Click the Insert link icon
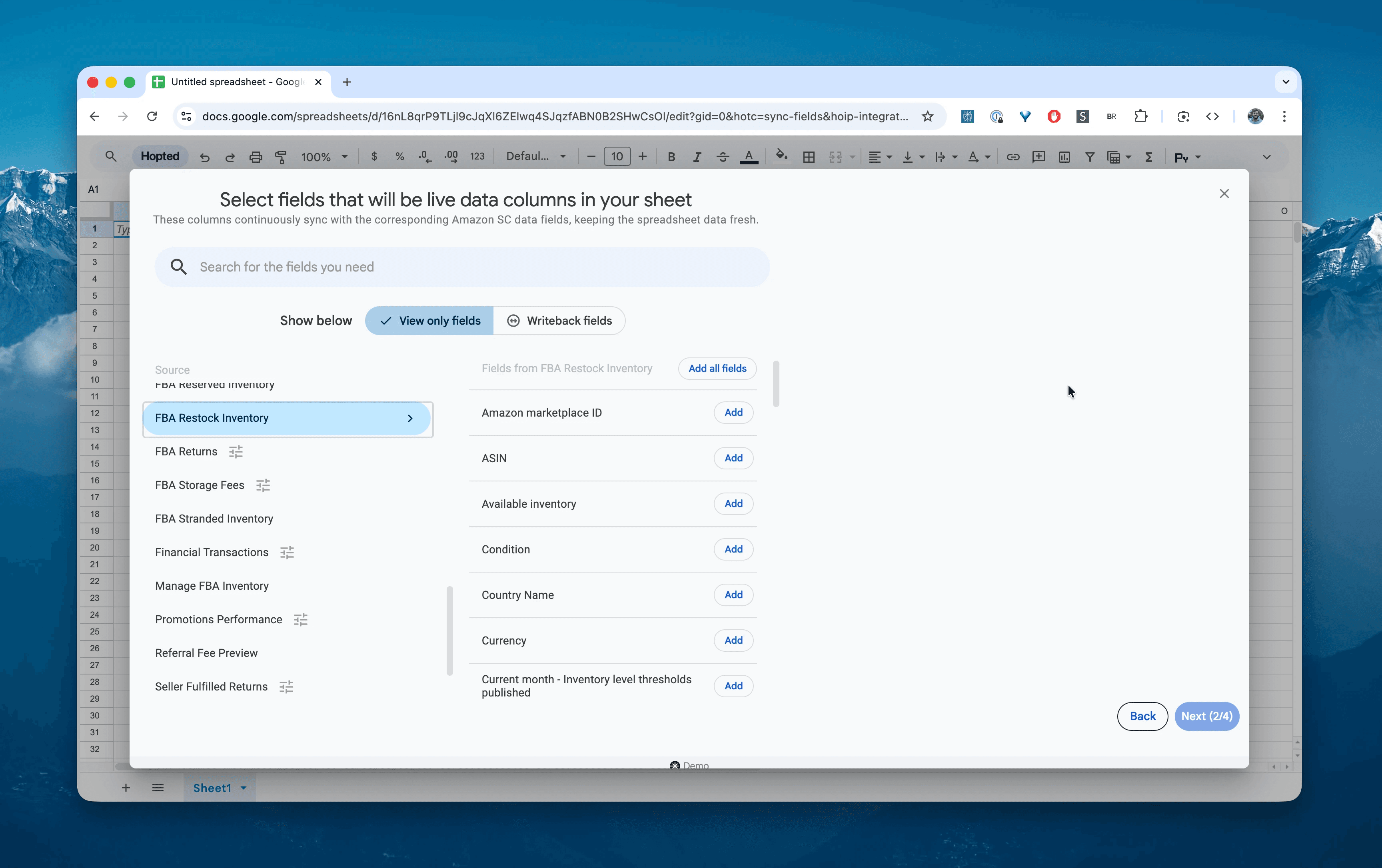 pos(1013,157)
